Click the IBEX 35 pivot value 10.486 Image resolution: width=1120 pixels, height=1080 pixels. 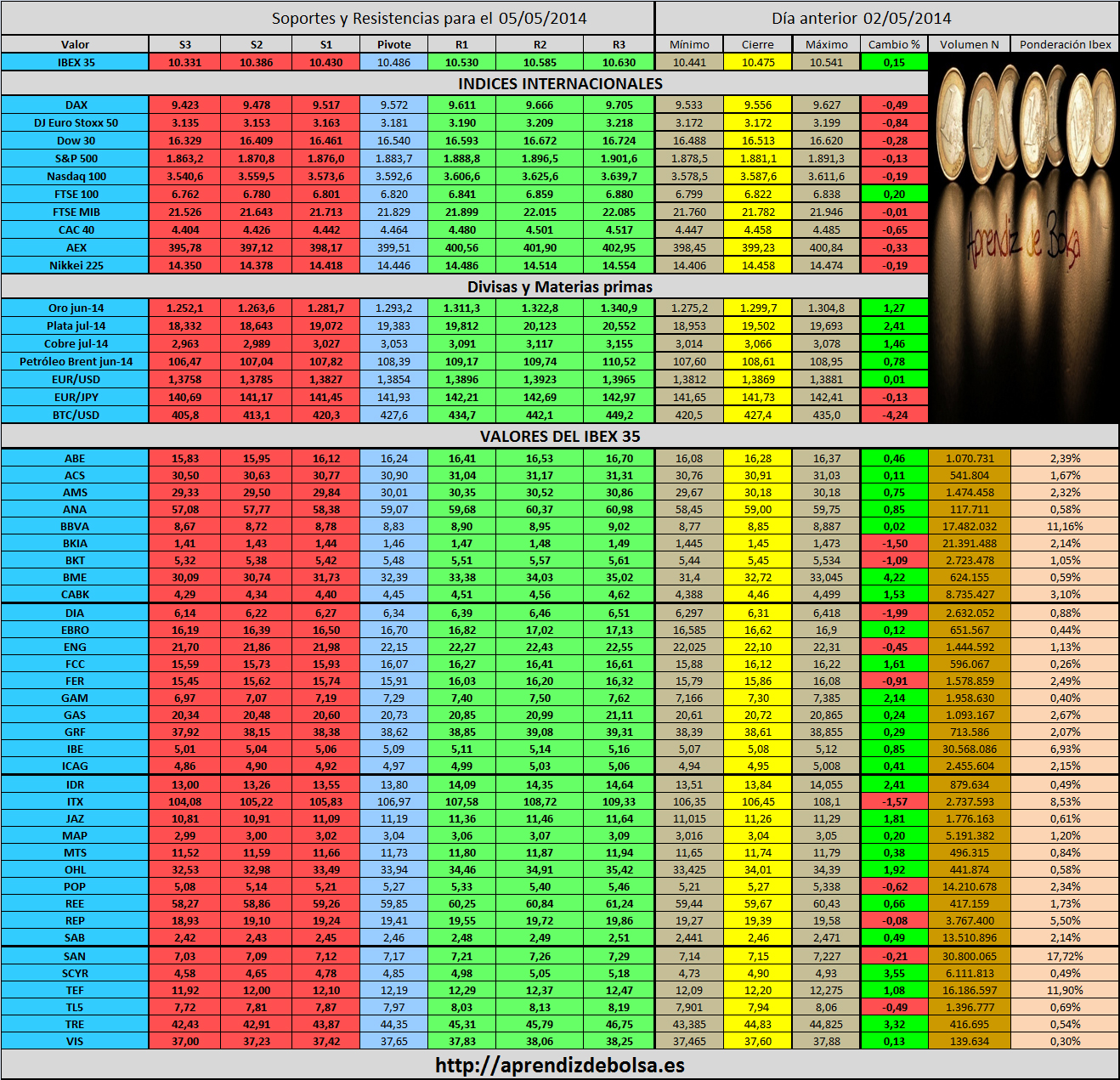(x=393, y=62)
